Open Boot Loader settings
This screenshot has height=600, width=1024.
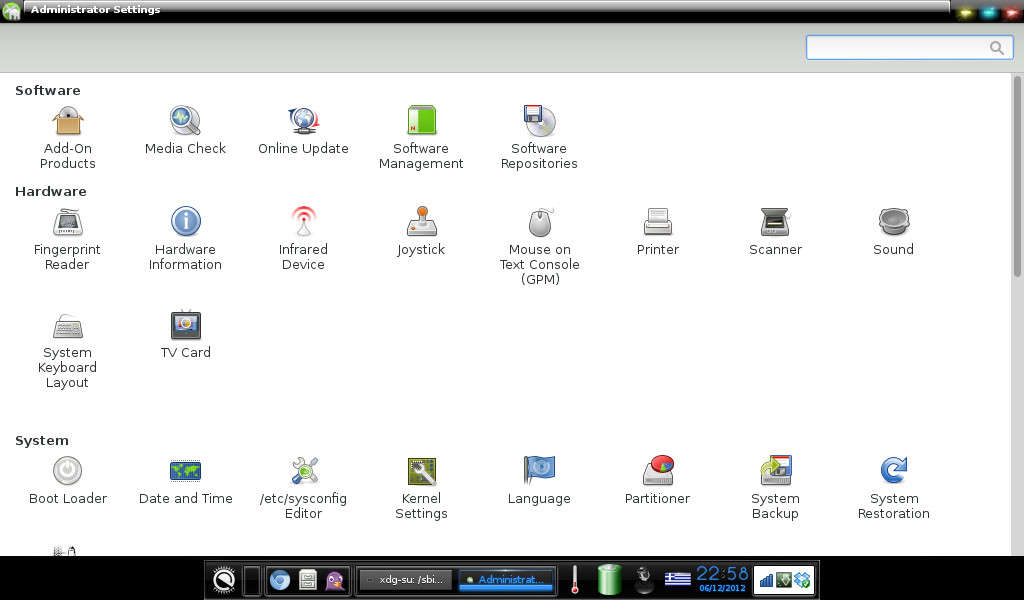pos(68,472)
